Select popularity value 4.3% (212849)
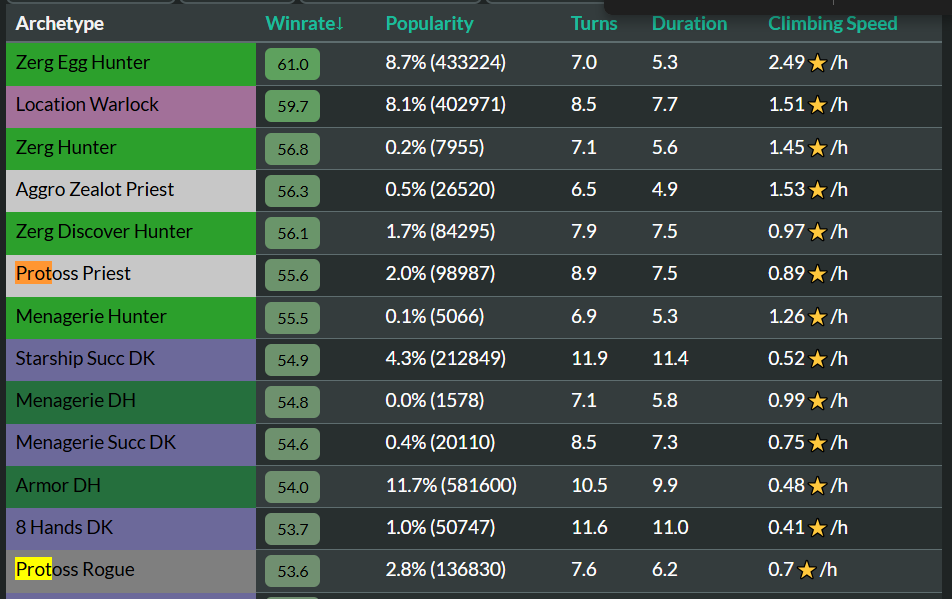The height and width of the screenshot is (599, 952). tap(446, 358)
